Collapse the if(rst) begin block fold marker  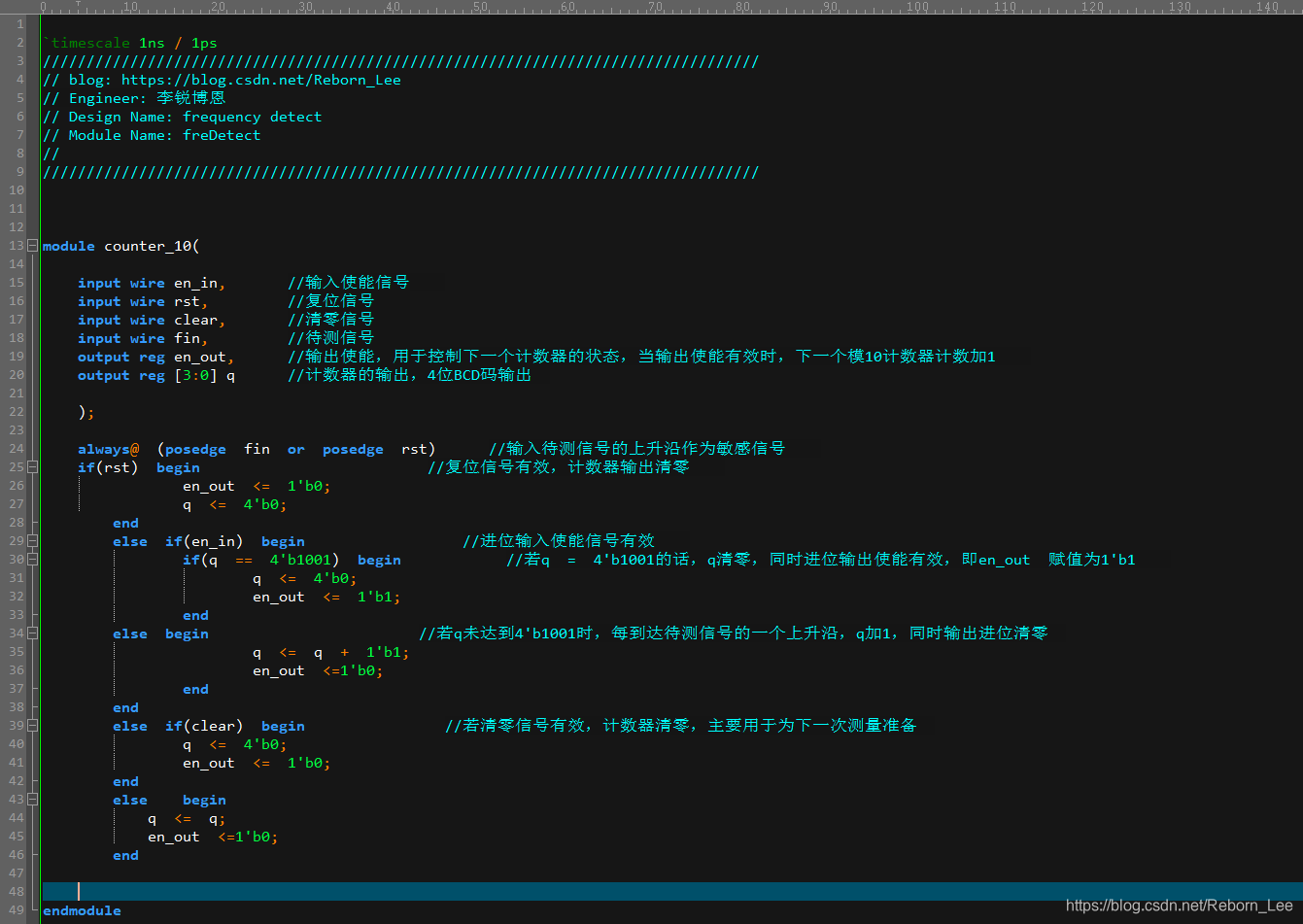[x=33, y=467]
